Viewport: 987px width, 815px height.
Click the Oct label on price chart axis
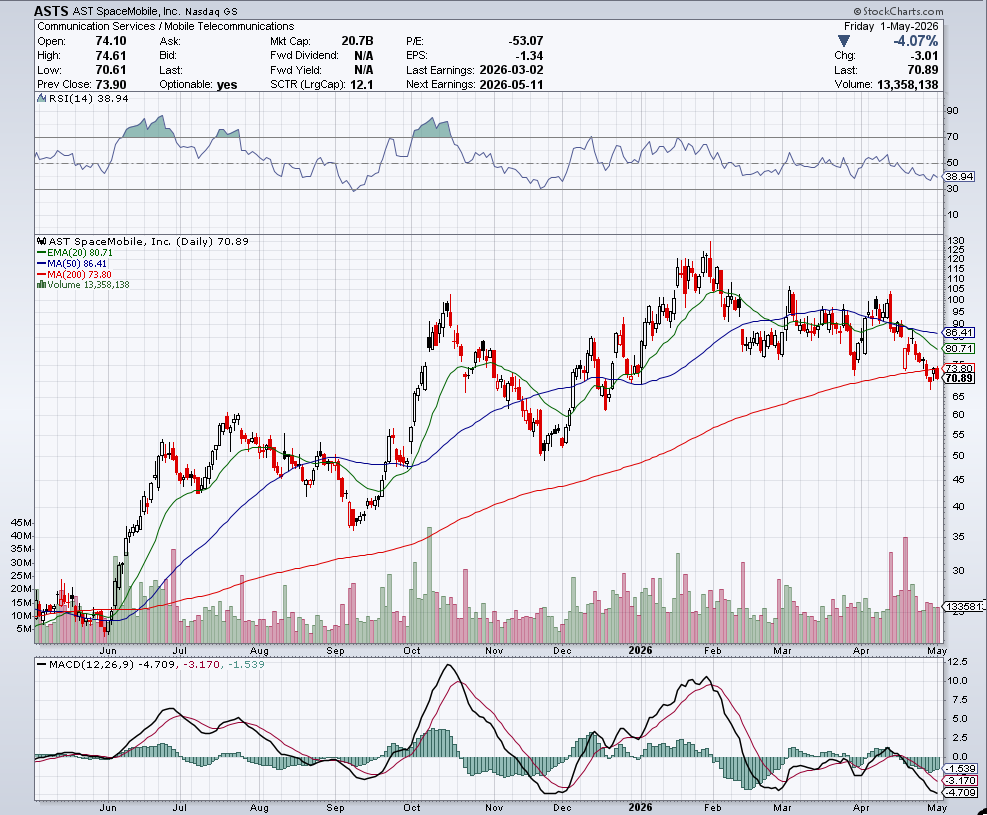point(412,650)
